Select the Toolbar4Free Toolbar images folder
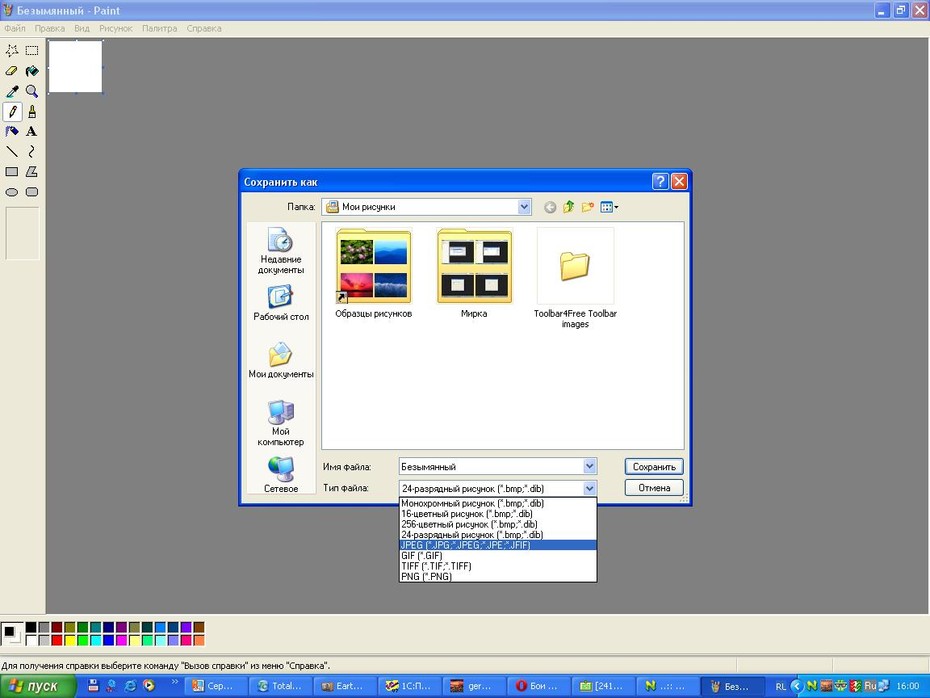The image size is (930, 698). tap(575, 278)
